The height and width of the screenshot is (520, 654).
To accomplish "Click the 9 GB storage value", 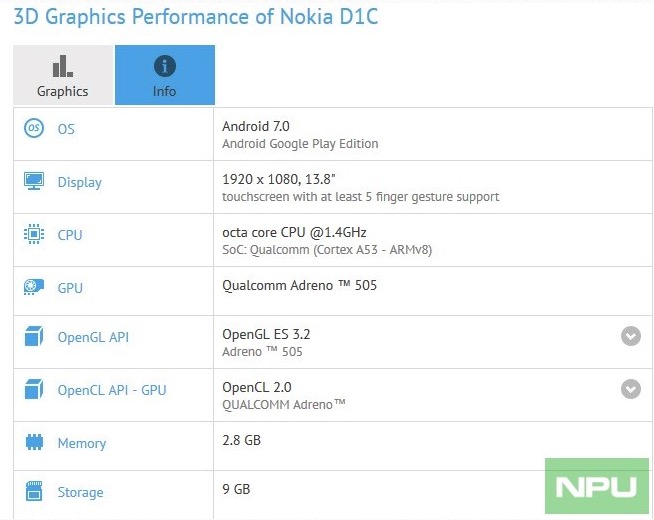I will [236, 489].
